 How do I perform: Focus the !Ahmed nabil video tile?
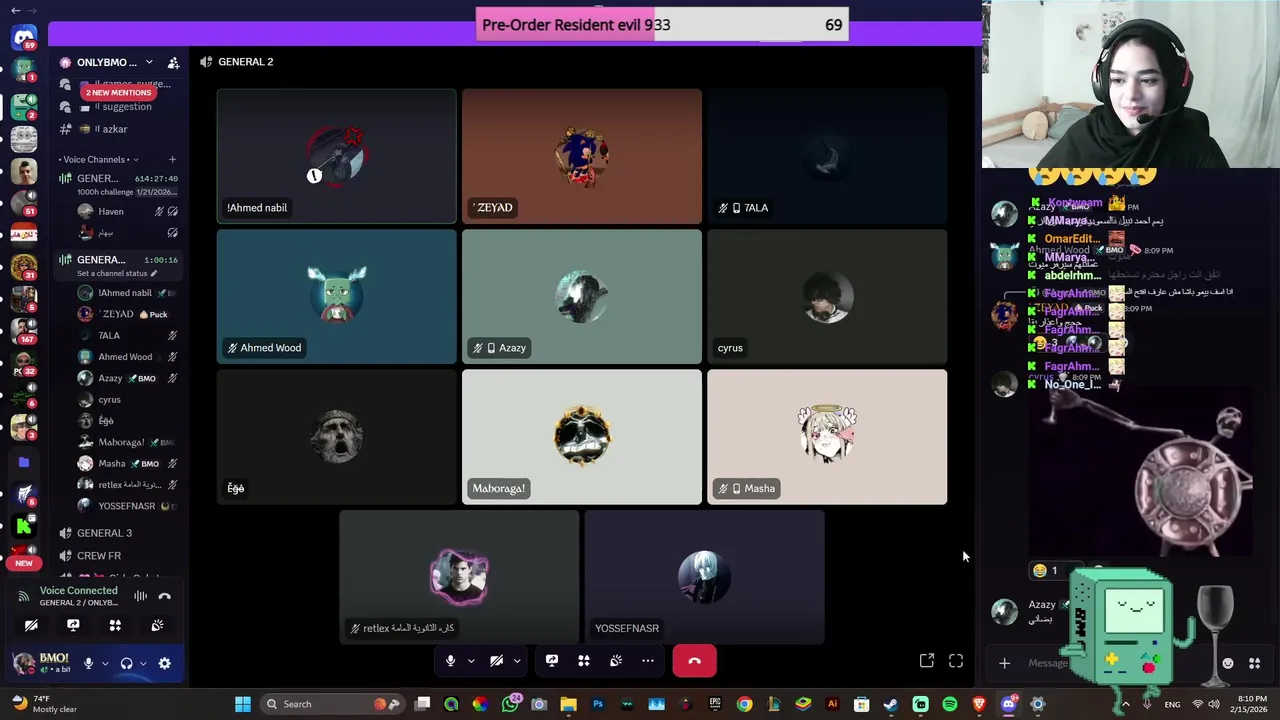337,156
